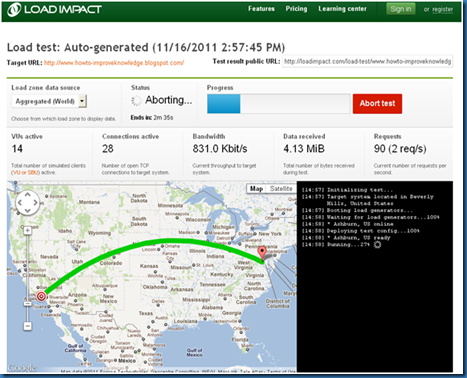This screenshot has width=467, height=378.
Task: Pan map right with navigation arrow
Action: coord(36,202)
